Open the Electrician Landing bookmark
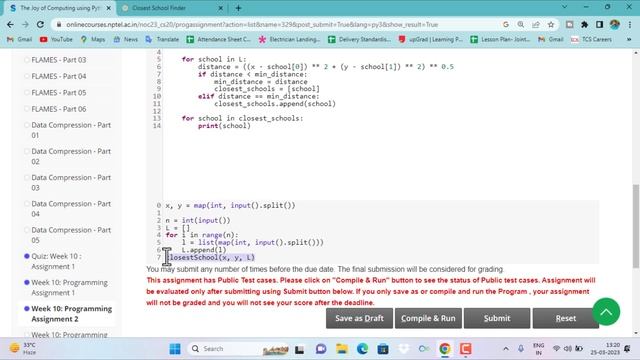 [x=289, y=39]
